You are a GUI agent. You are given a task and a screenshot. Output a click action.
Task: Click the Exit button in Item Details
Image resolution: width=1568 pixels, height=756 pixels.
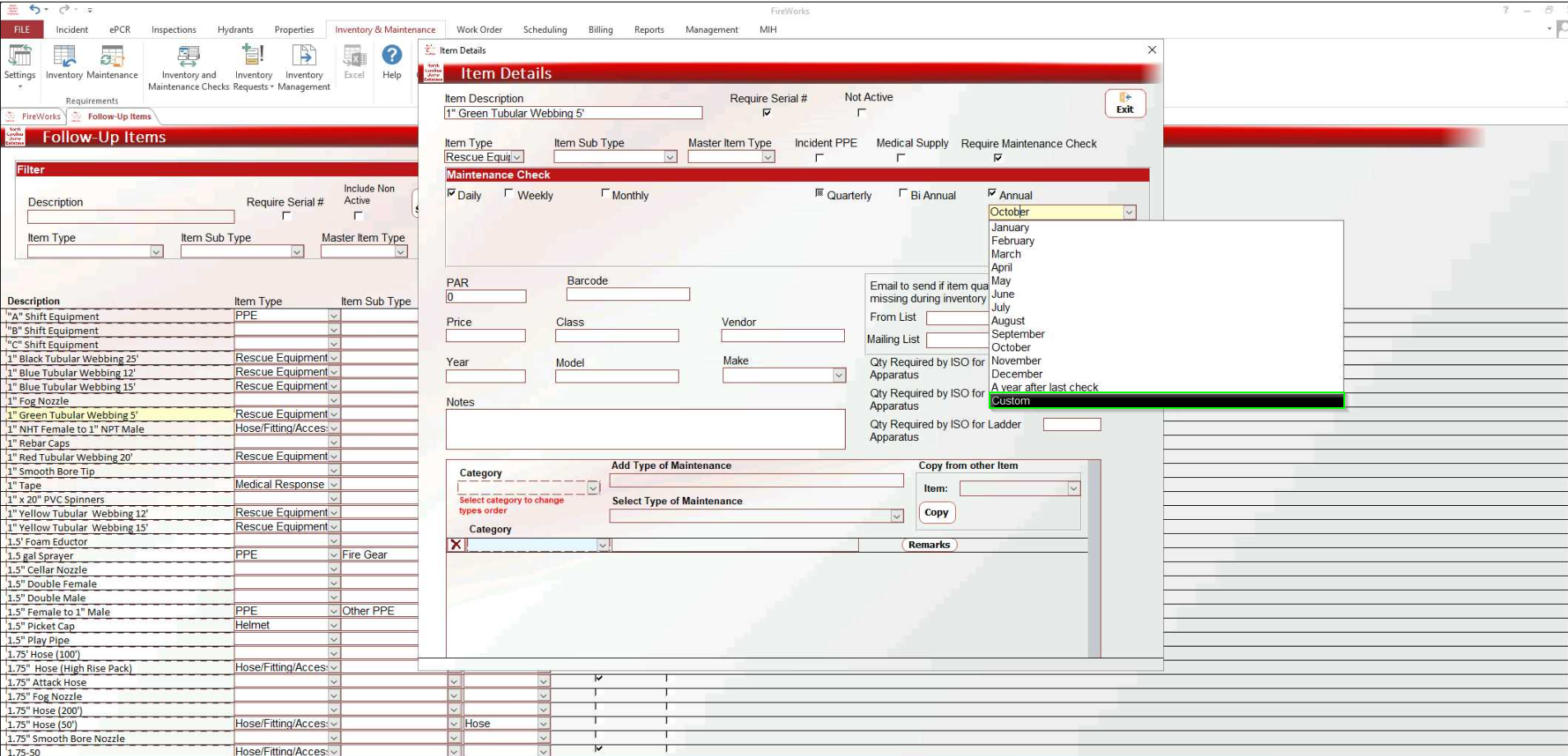(1125, 103)
